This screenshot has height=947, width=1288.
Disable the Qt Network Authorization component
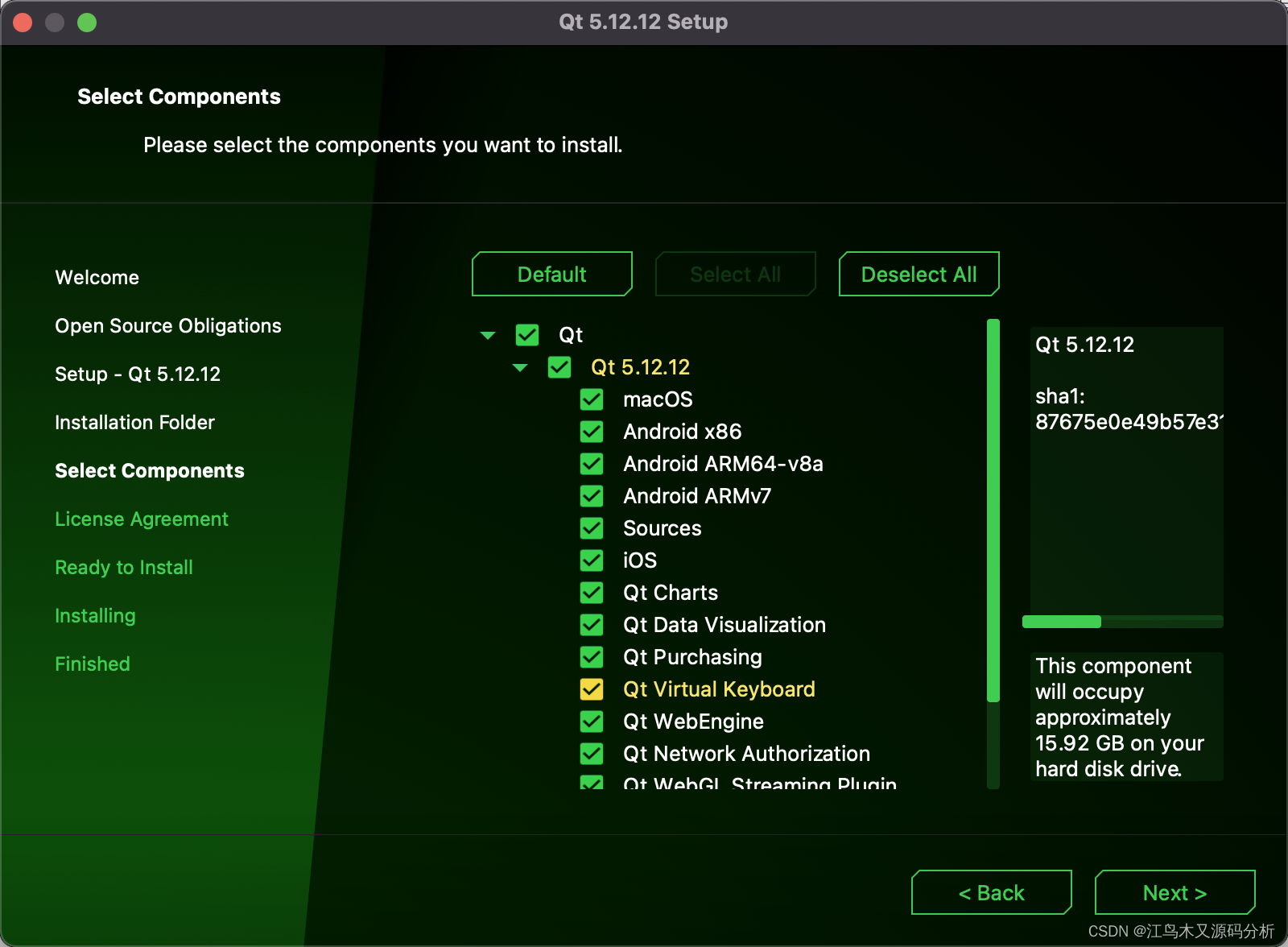tap(592, 754)
